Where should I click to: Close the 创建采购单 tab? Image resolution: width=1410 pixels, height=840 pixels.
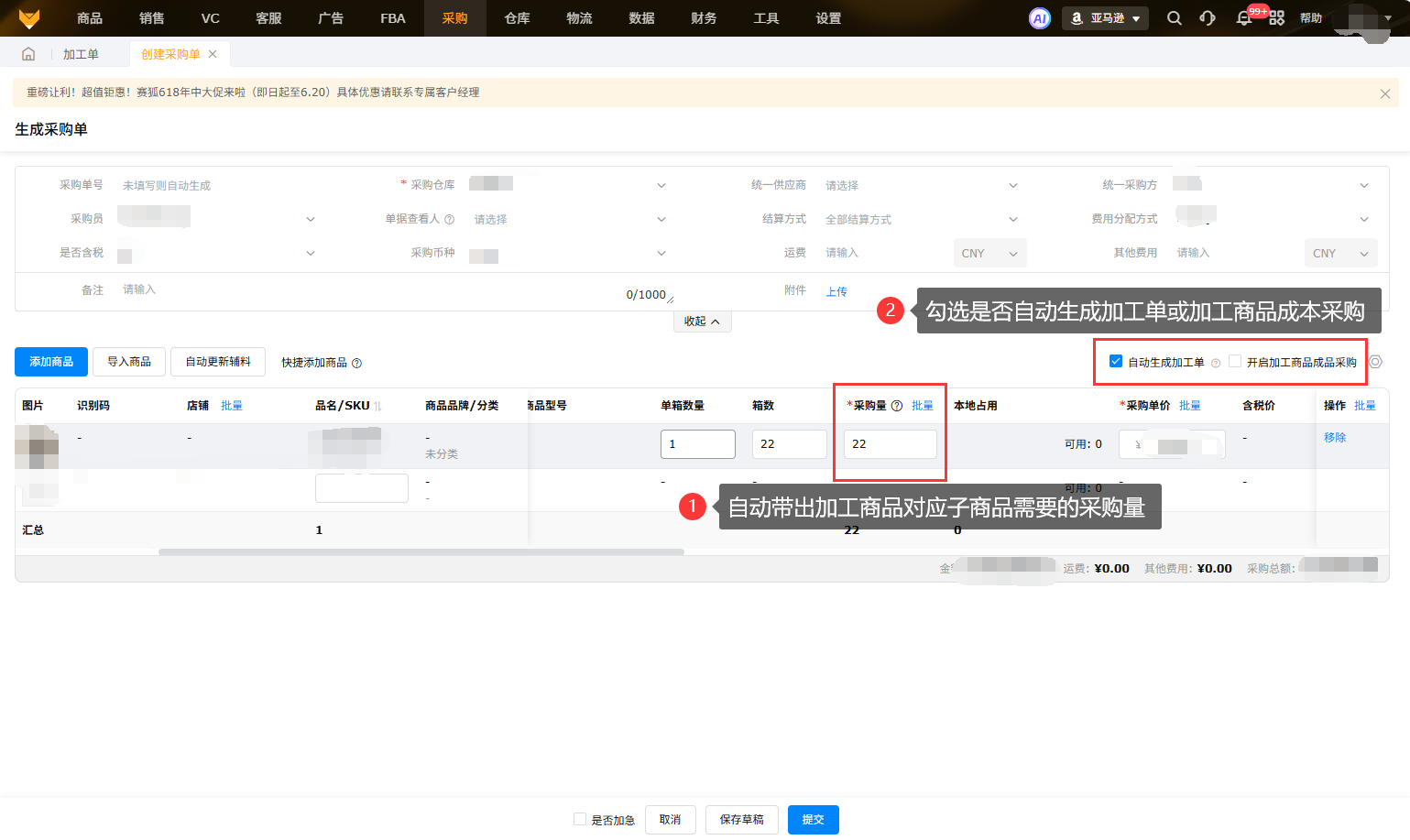coord(213,54)
